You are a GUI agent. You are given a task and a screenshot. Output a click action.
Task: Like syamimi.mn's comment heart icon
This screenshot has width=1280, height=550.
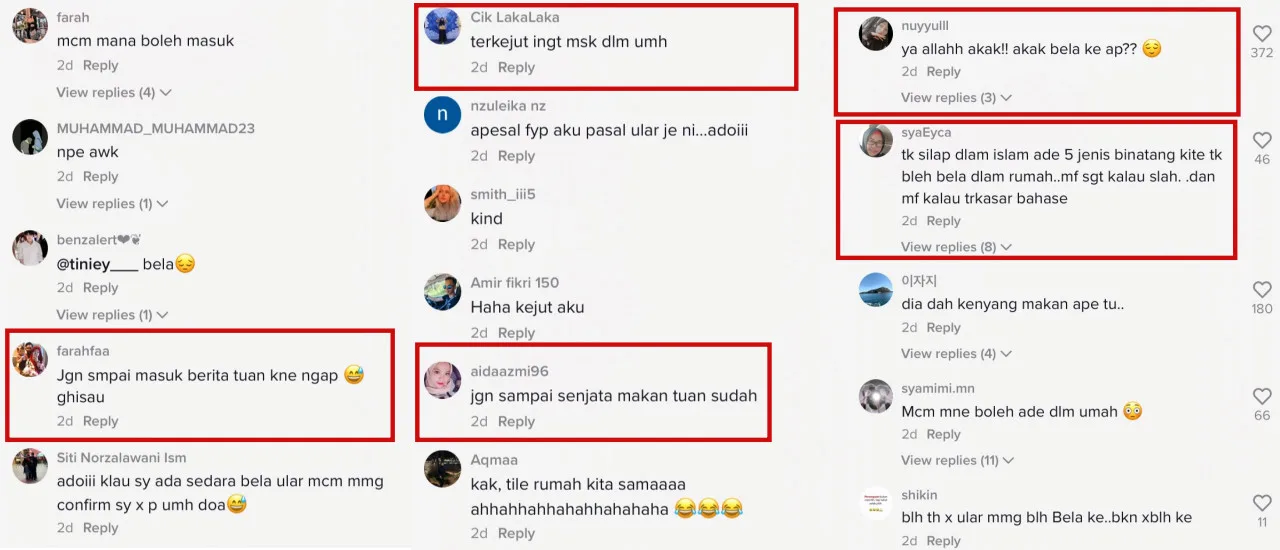pos(1262,396)
